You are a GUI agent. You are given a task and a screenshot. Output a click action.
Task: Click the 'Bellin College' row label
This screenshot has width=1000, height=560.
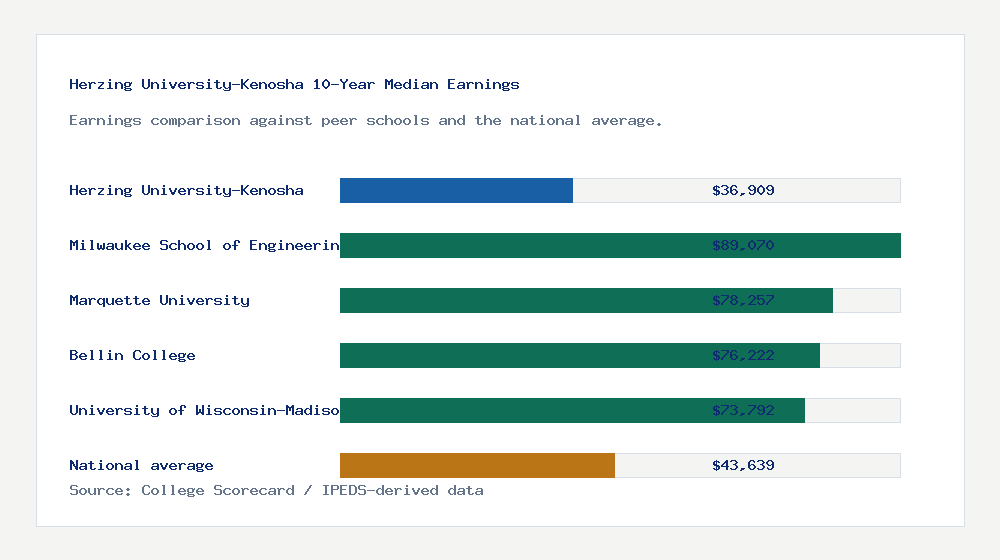point(132,355)
